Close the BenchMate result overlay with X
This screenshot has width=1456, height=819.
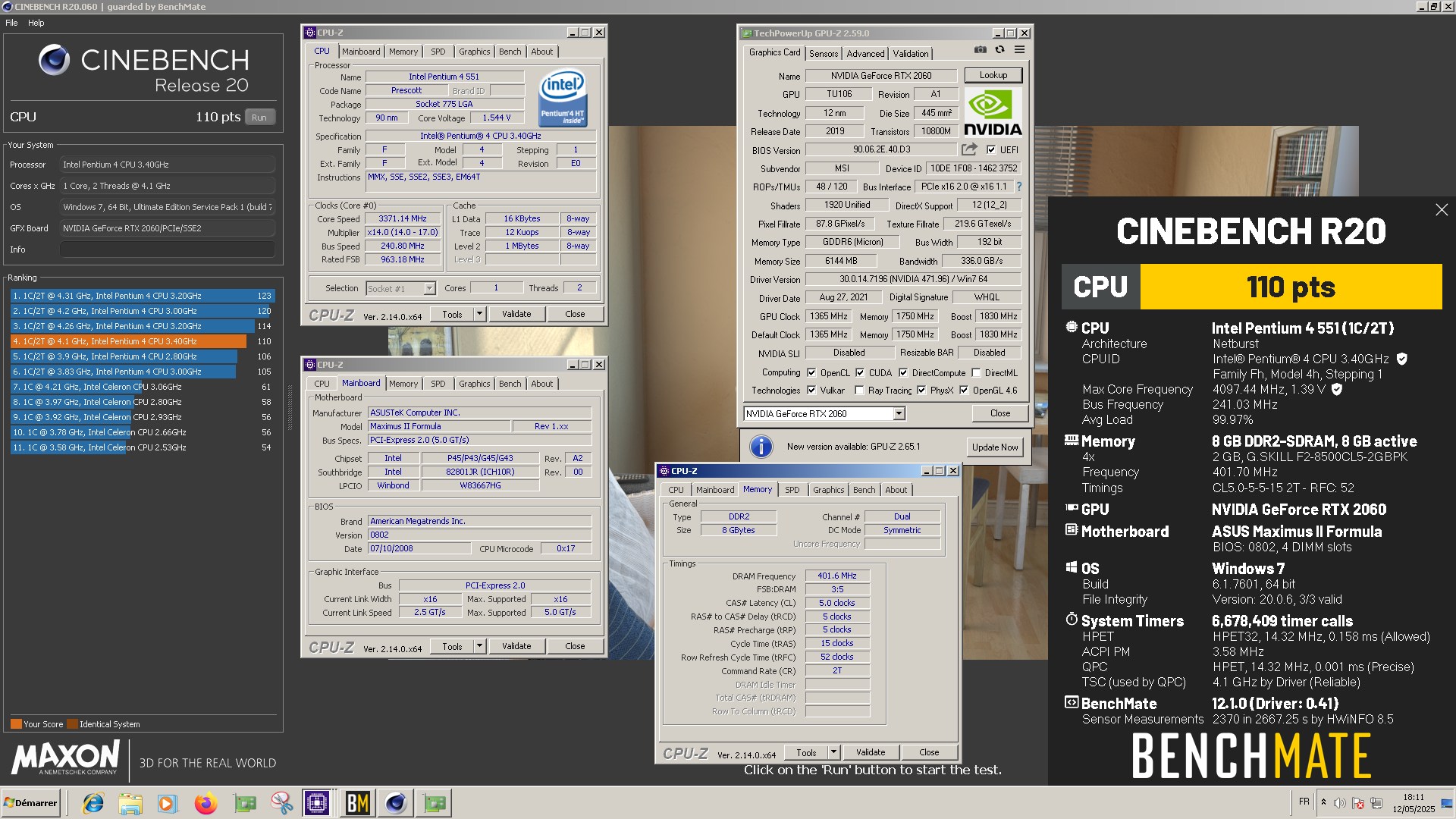(1442, 210)
